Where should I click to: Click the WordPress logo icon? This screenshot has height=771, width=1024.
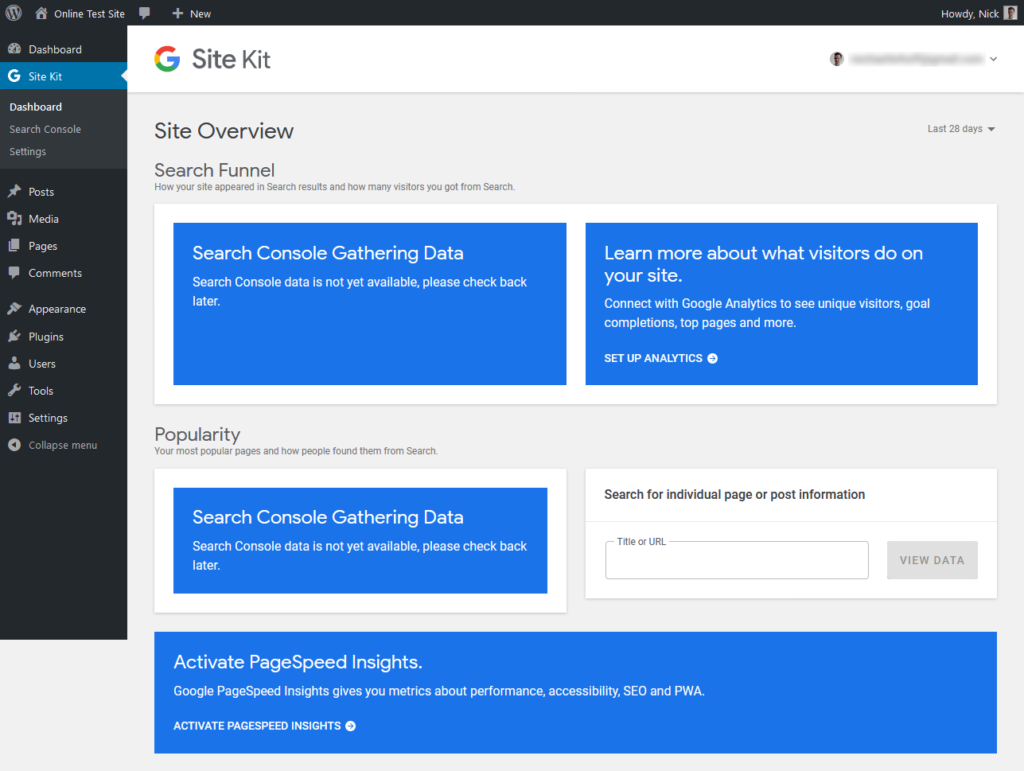click(14, 13)
